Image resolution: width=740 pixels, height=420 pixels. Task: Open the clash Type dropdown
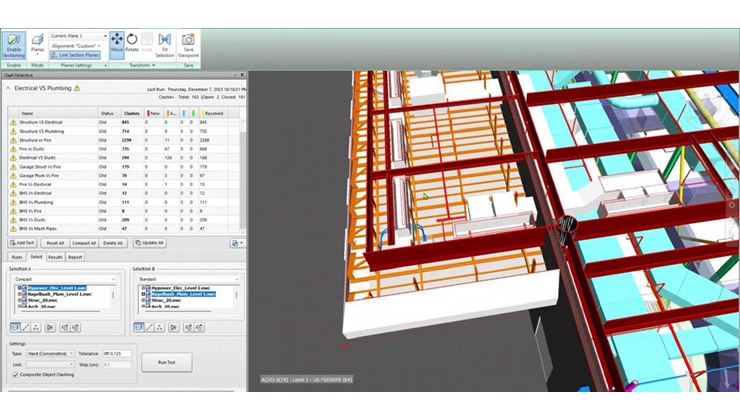click(49, 353)
